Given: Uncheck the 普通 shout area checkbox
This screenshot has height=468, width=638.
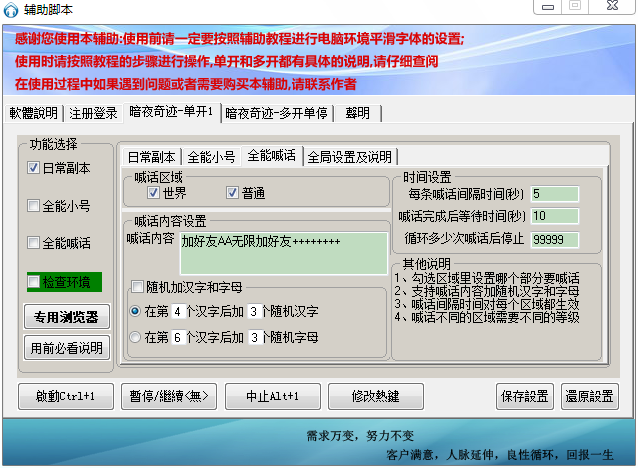Looking at the screenshot, I should pos(233,193).
